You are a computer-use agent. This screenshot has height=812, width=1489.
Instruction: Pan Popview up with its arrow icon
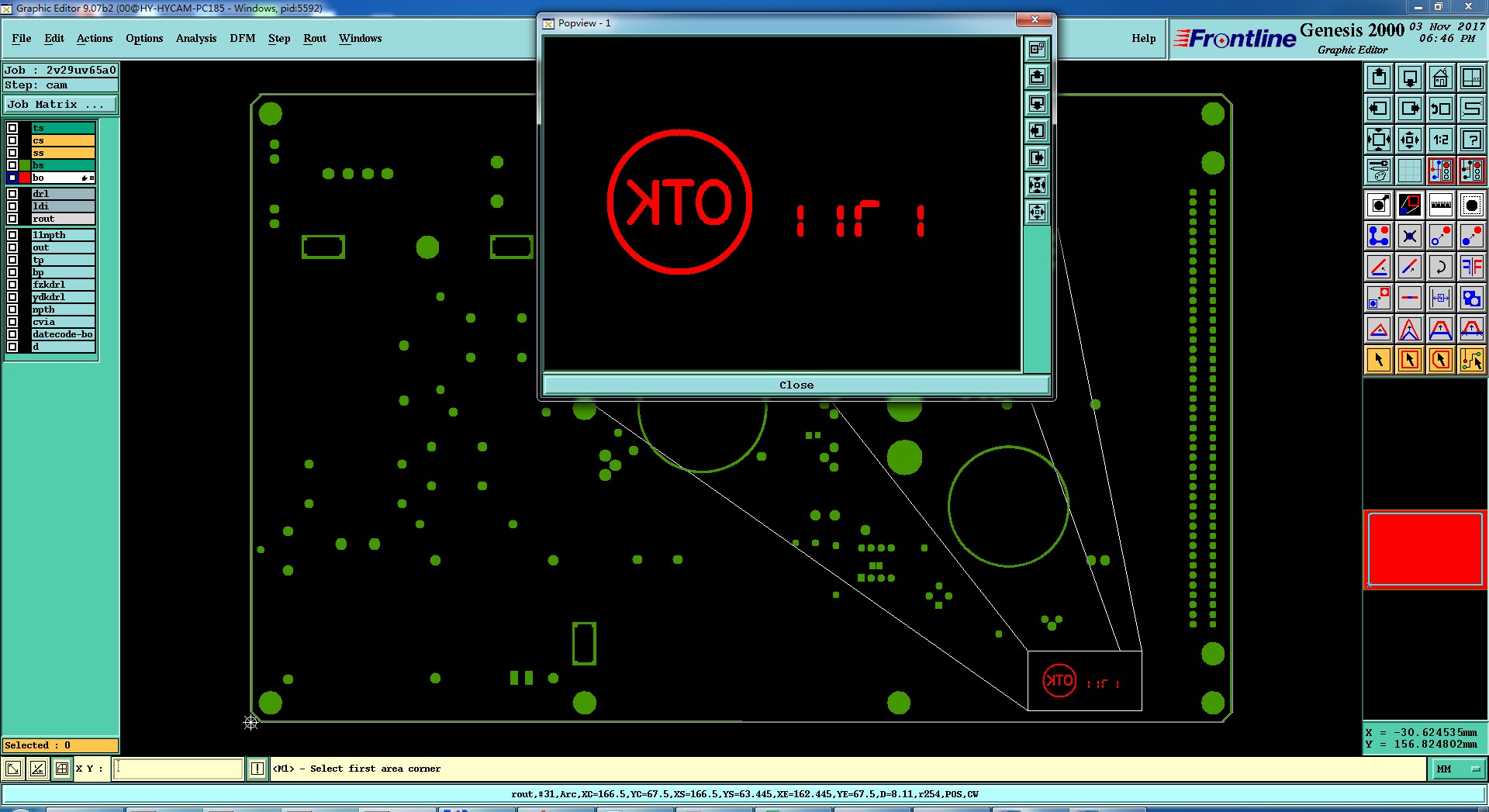1037,77
